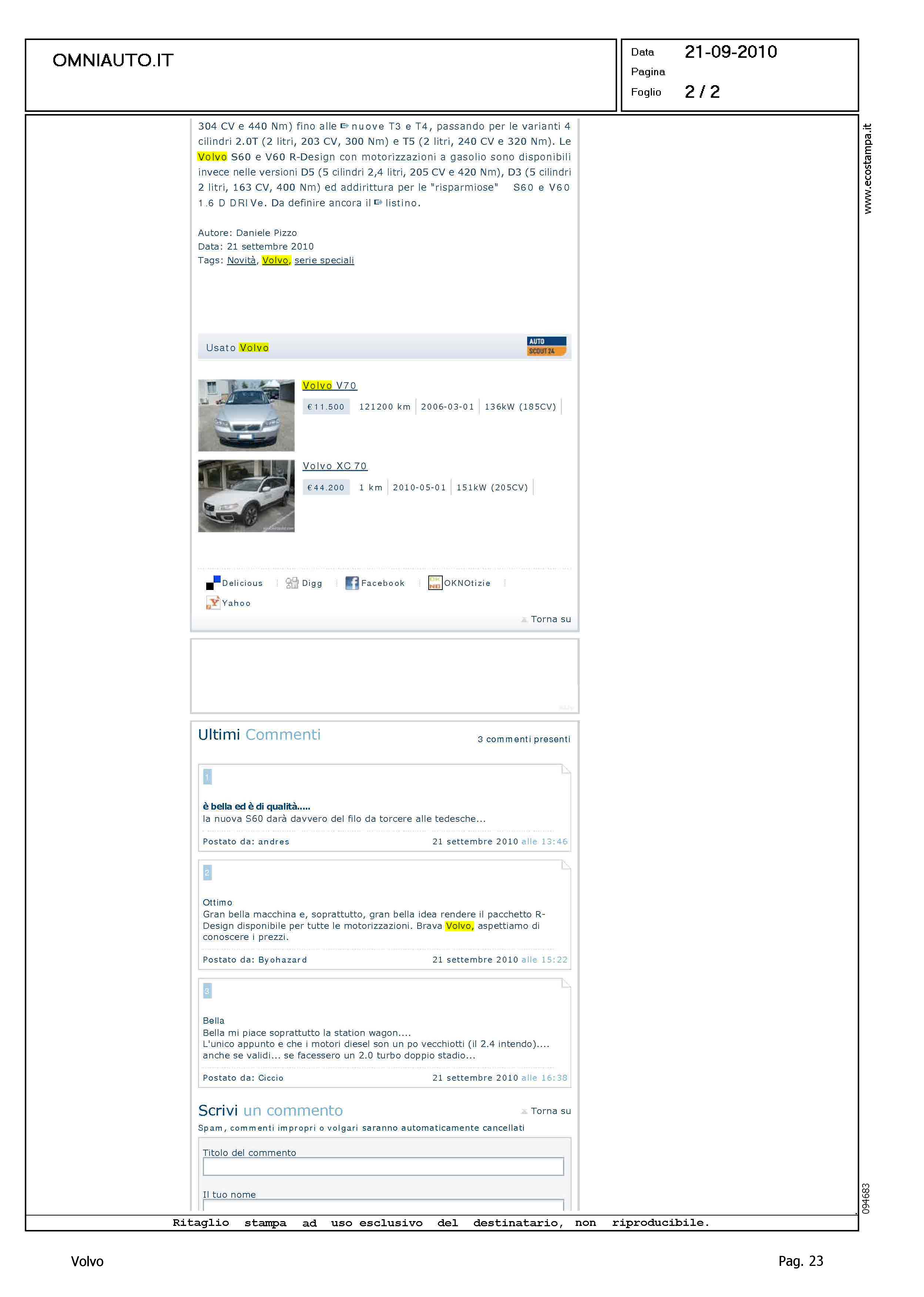Click the silver Volvo V70 thumbnail
The image size is (924, 1297).
click(246, 415)
